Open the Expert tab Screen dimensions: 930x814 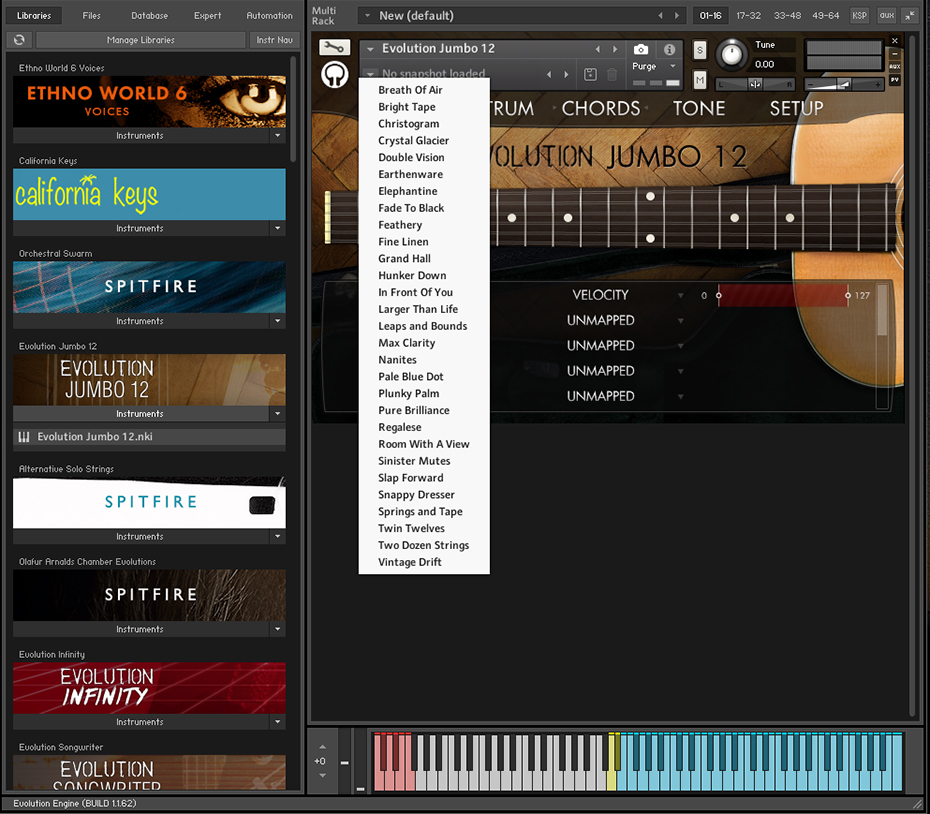click(207, 15)
